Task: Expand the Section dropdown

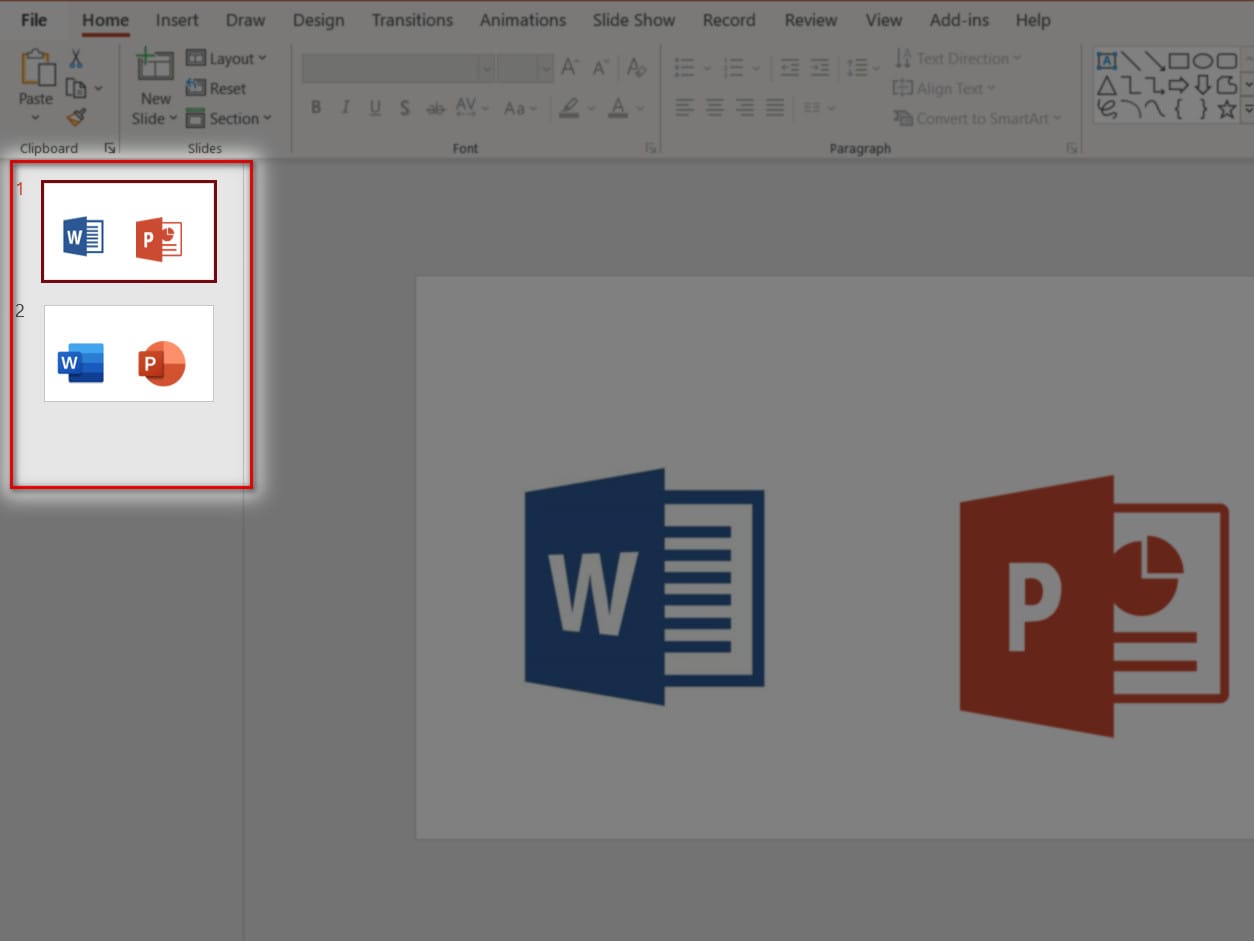Action: [x=229, y=118]
